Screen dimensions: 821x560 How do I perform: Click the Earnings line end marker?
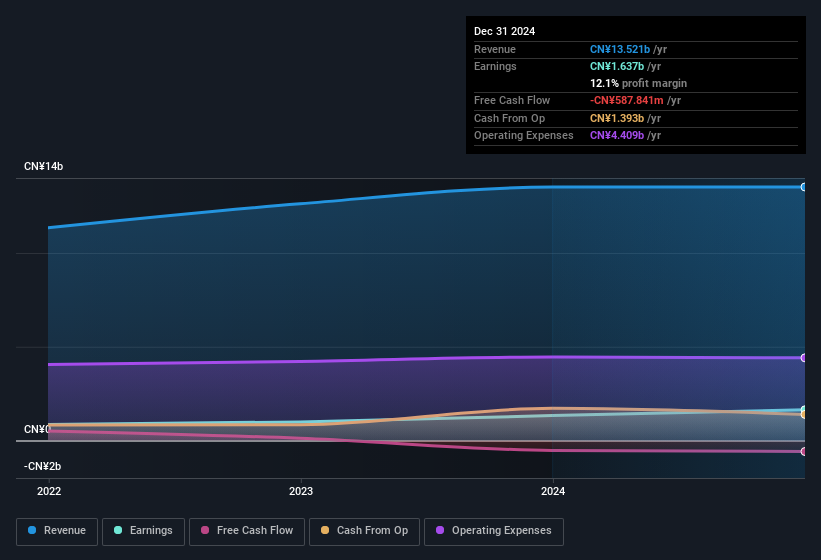804,409
